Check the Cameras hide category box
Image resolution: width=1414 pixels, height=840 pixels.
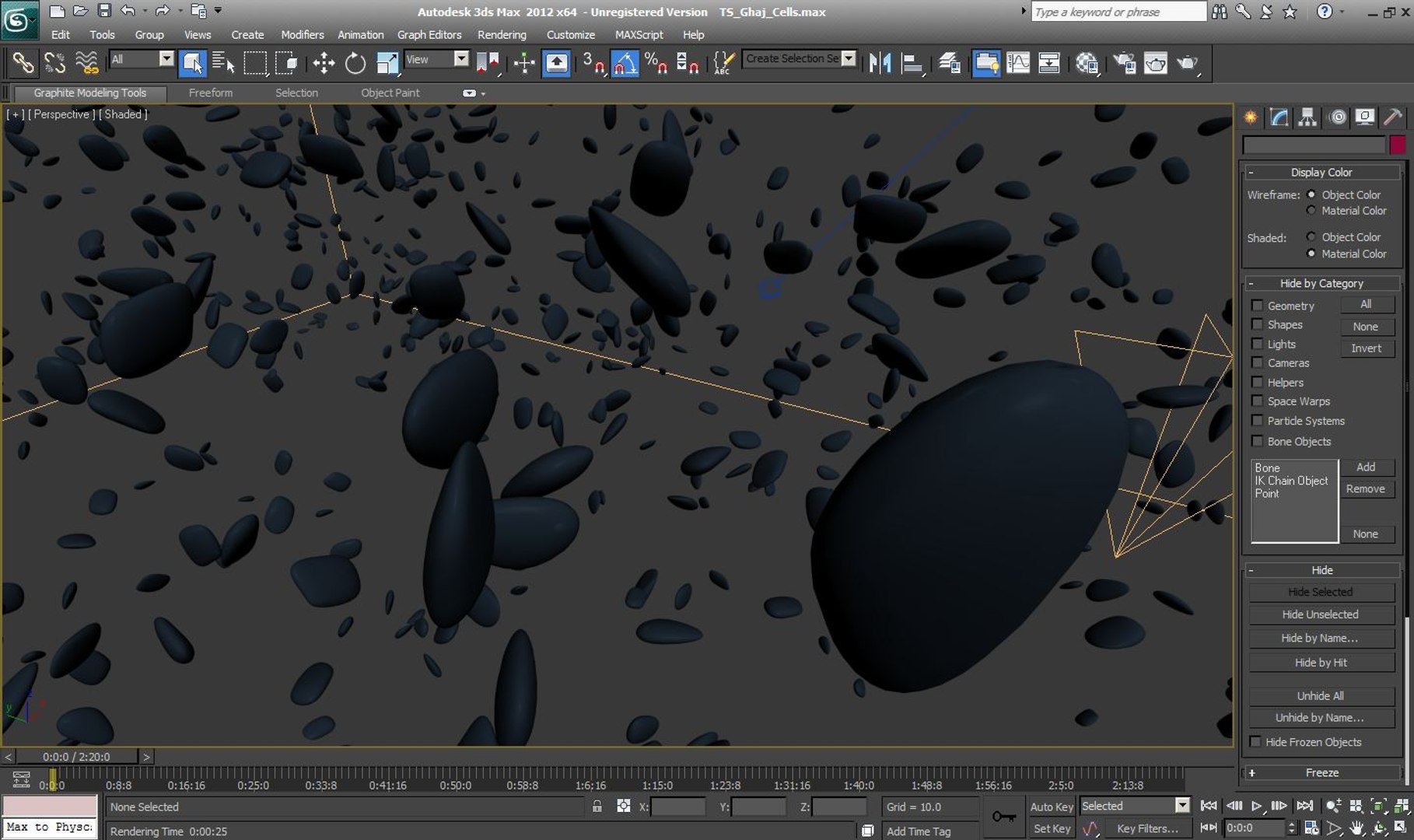point(1257,362)
